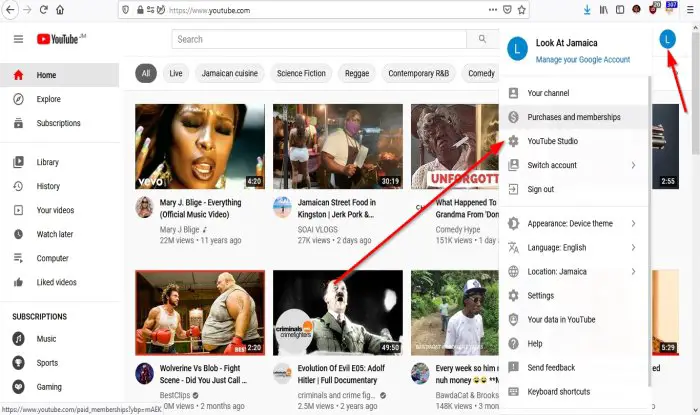Screen dimensions: 700x415
Task: Click the site padlock icon
Action: point(140,10)
